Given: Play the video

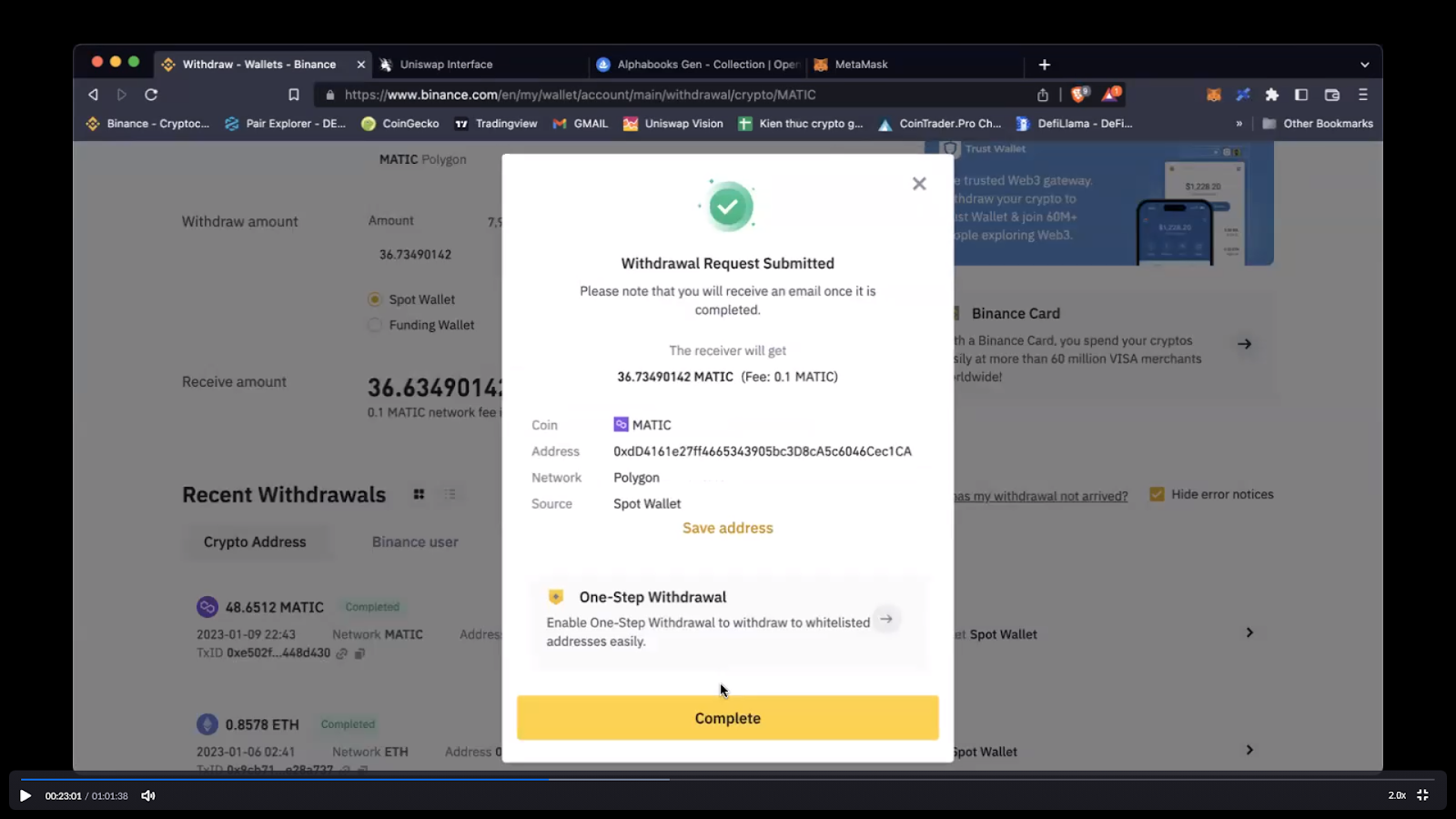Looking at the screenshot, I should [x=25, y=795].
